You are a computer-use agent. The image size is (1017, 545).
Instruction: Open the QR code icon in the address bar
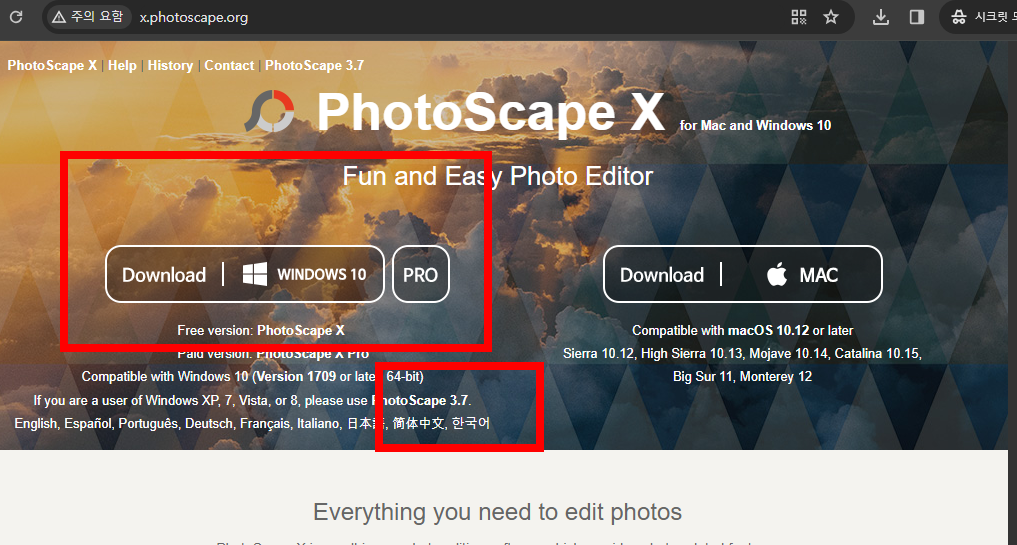tap(798, 18)
